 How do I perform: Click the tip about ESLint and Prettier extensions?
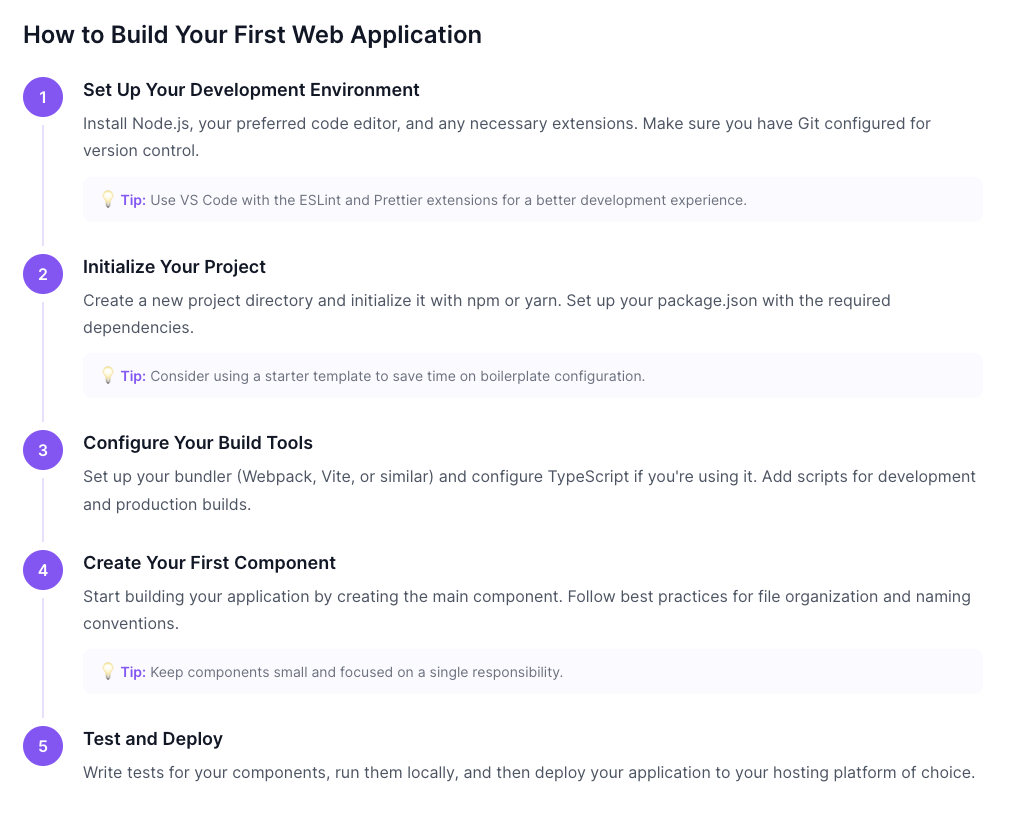[x=448, y=200]
